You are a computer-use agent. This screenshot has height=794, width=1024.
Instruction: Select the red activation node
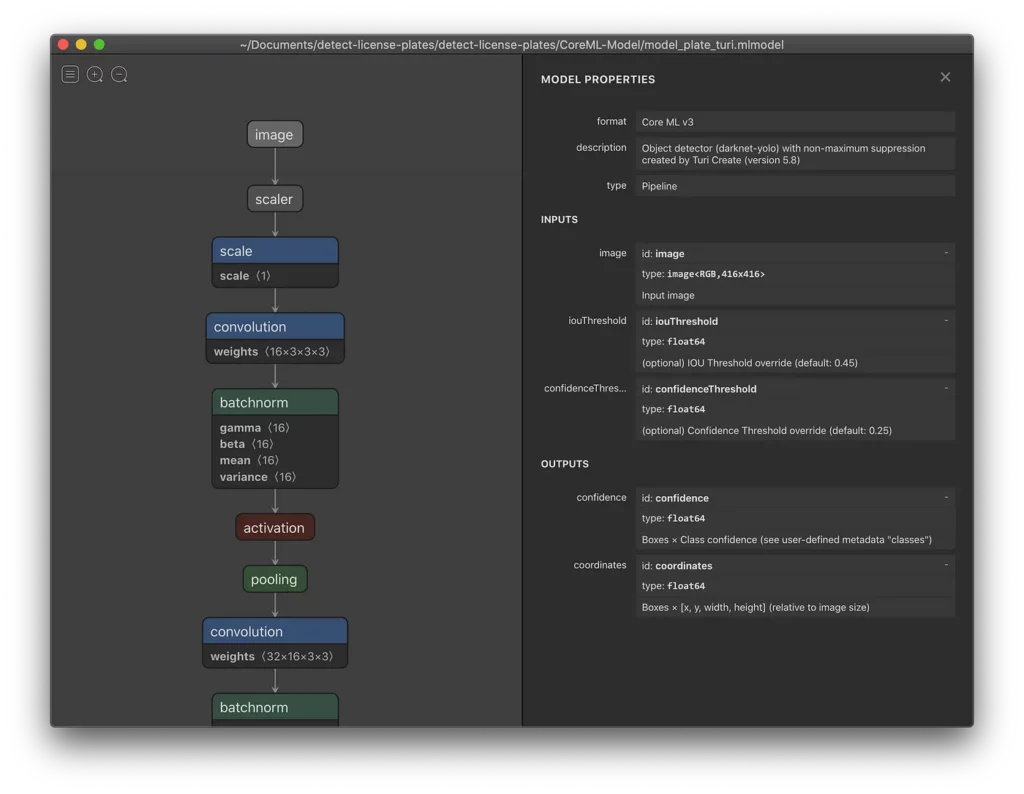274,528
